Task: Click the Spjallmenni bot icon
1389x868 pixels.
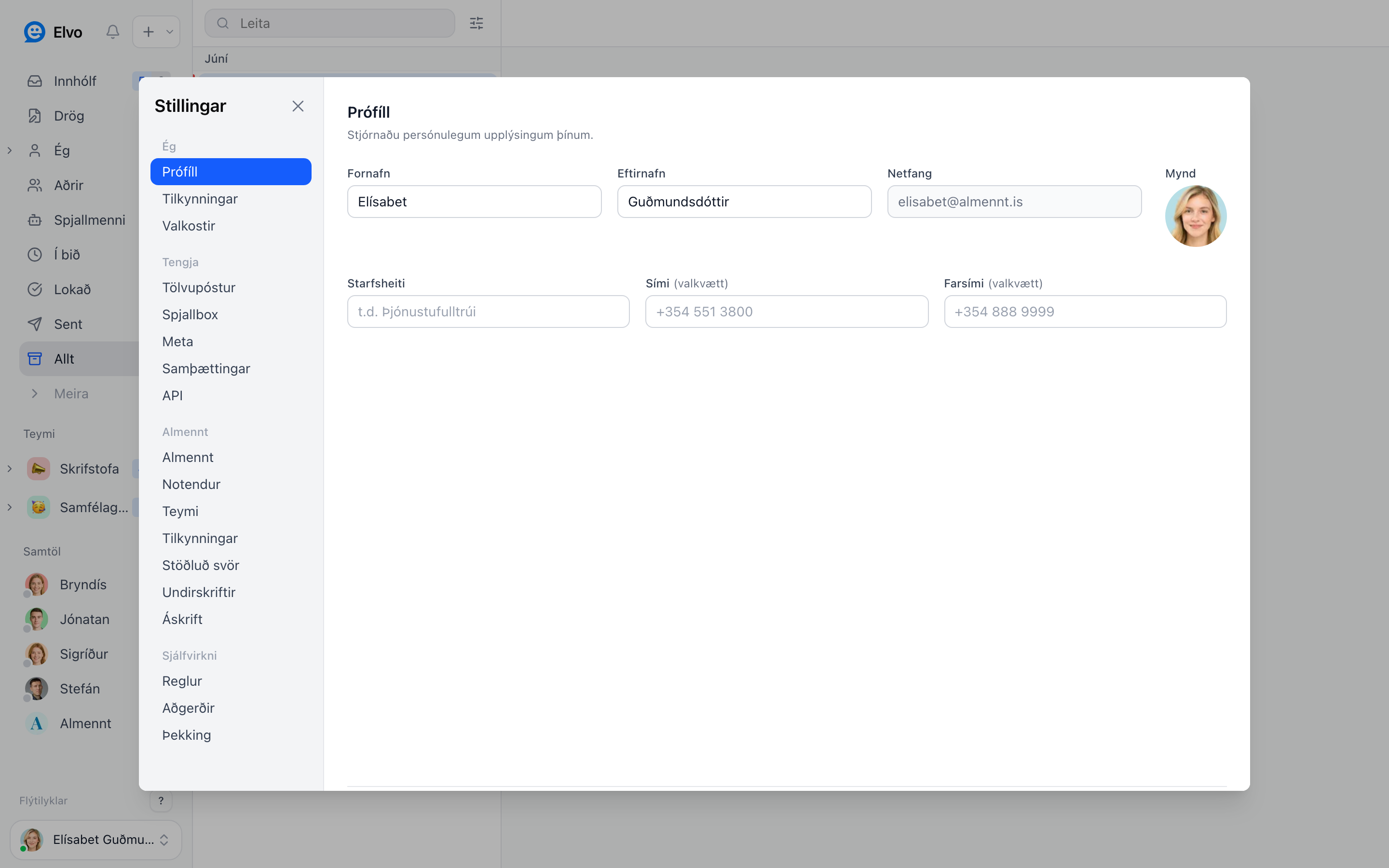Action: (35, 220)
